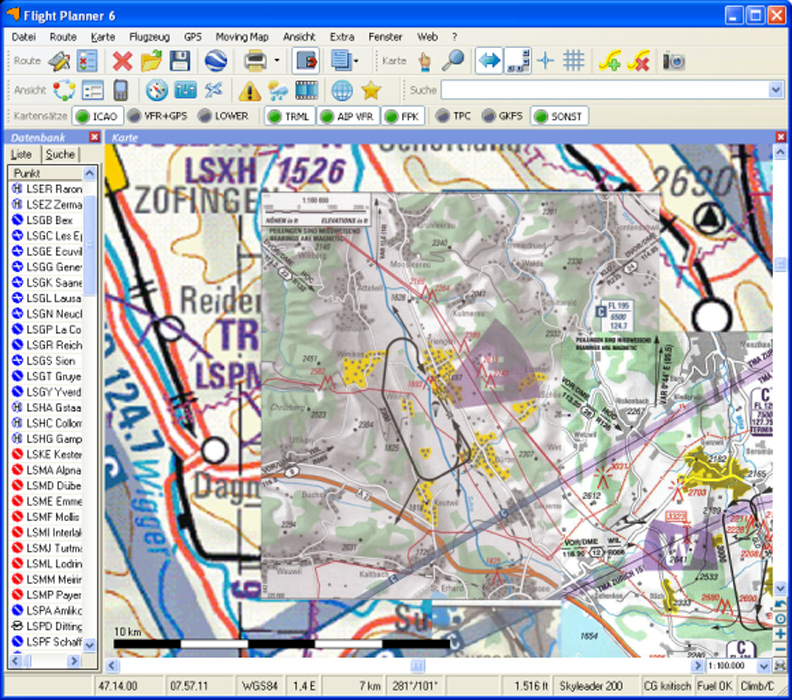
Task: Toggle the ICAO map set
Action: (97, 116)
